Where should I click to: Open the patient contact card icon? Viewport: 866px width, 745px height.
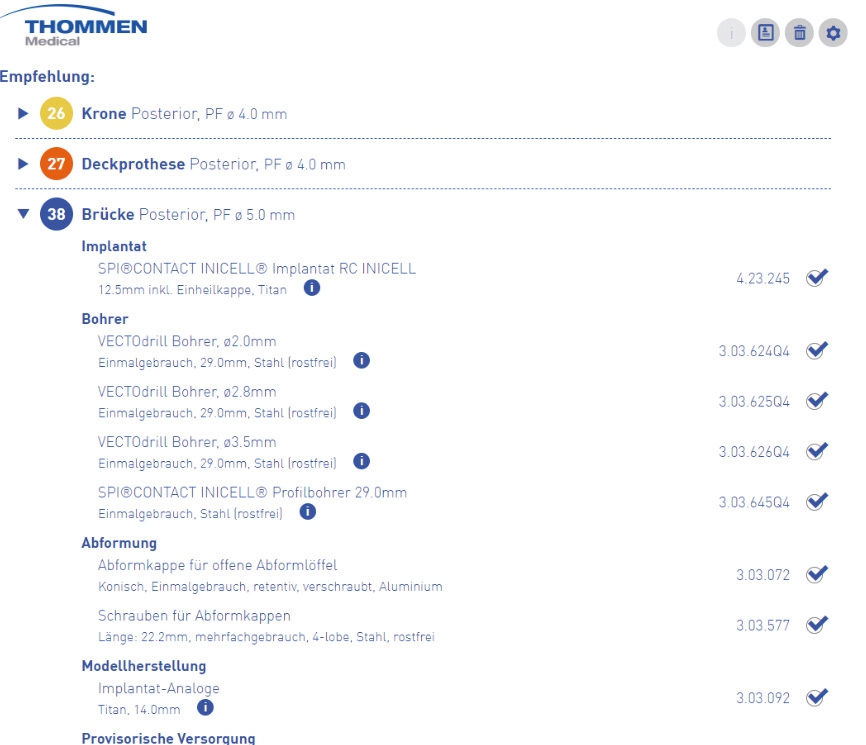pos(765,33)
